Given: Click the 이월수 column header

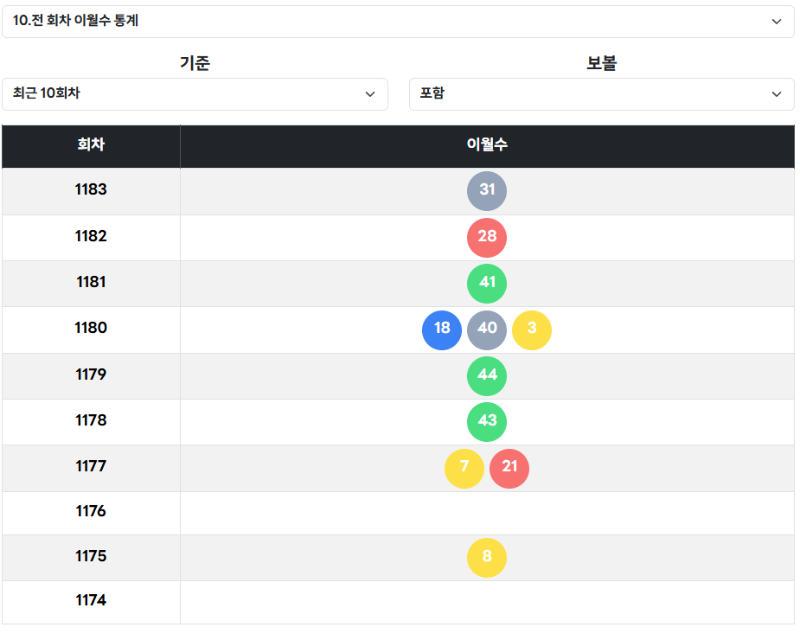Looking at the screenshot, I should [x=487, y=144].
